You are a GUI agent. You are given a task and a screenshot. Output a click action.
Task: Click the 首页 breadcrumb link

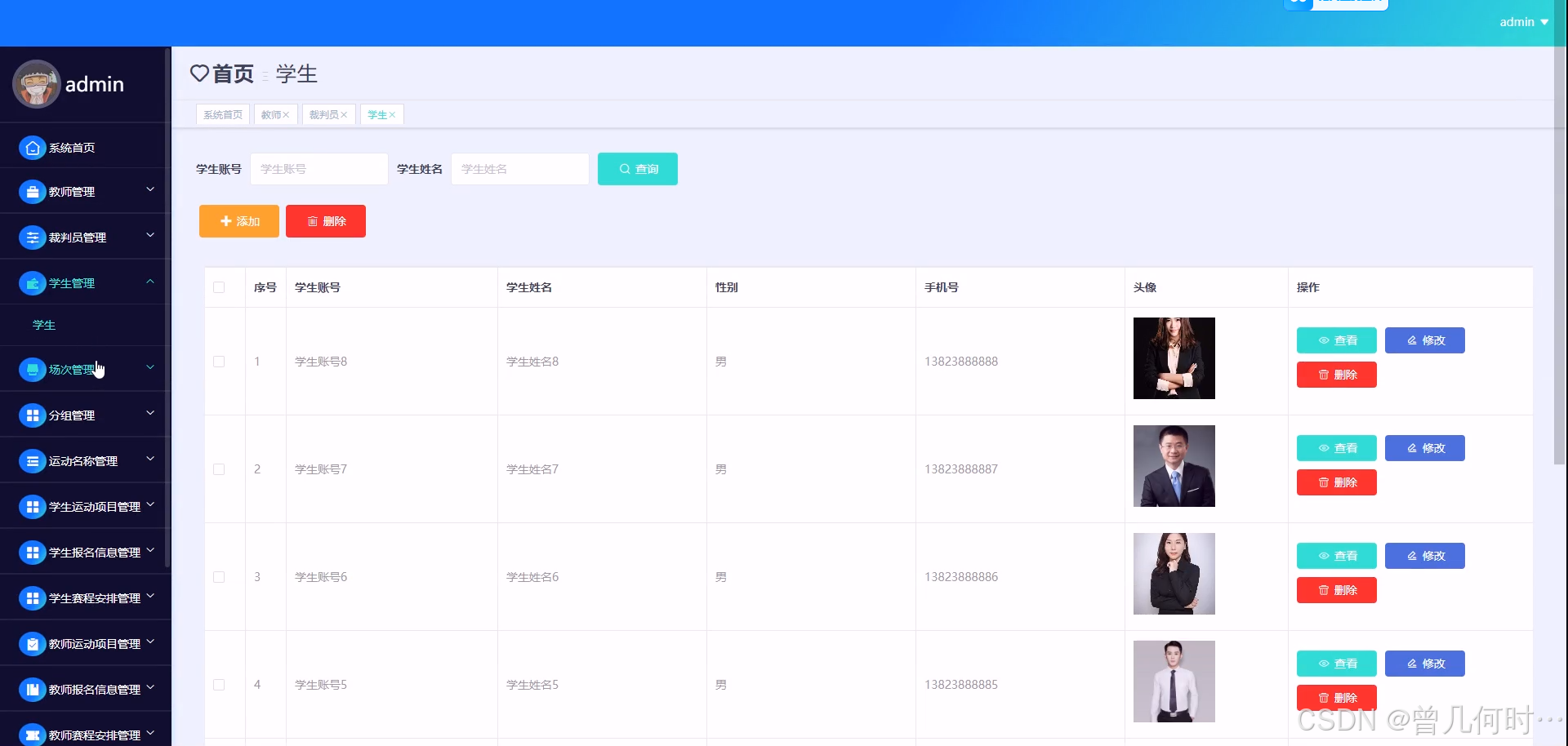point(234,73)
